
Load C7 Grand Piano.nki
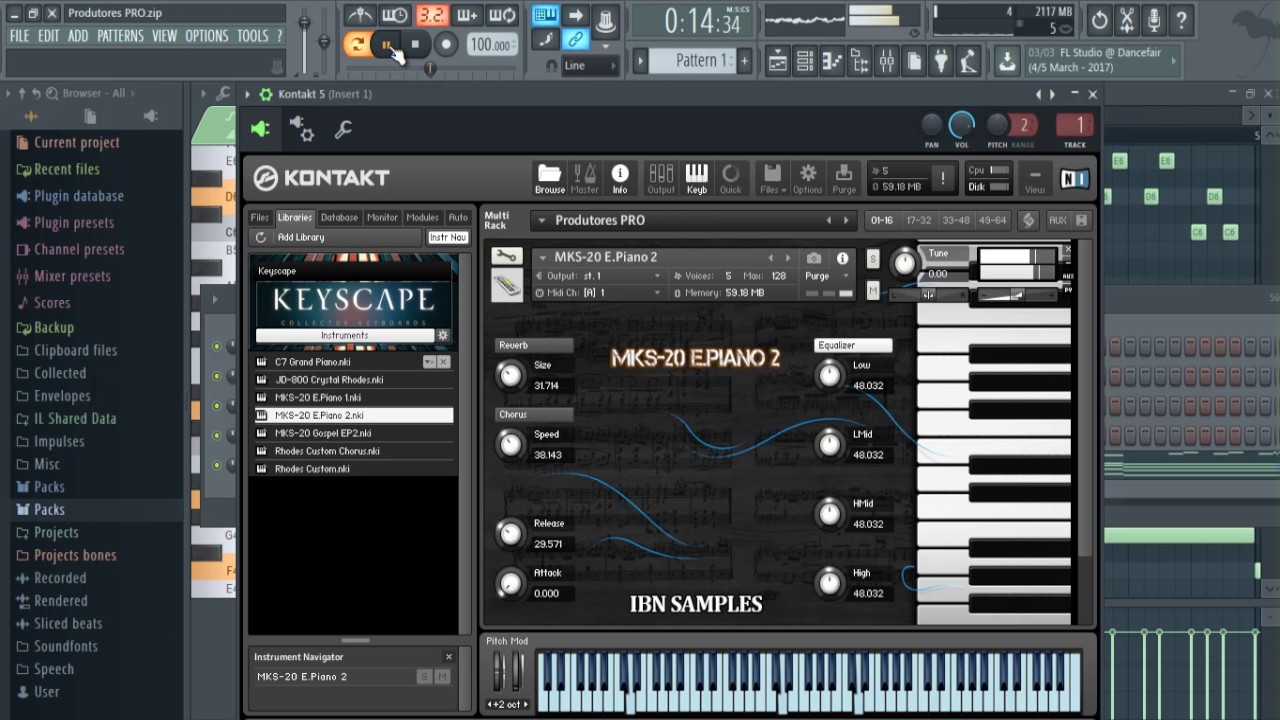352,362
